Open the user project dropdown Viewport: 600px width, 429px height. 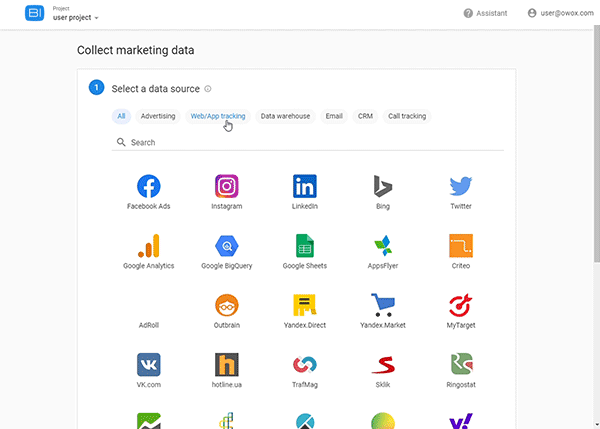75,18
